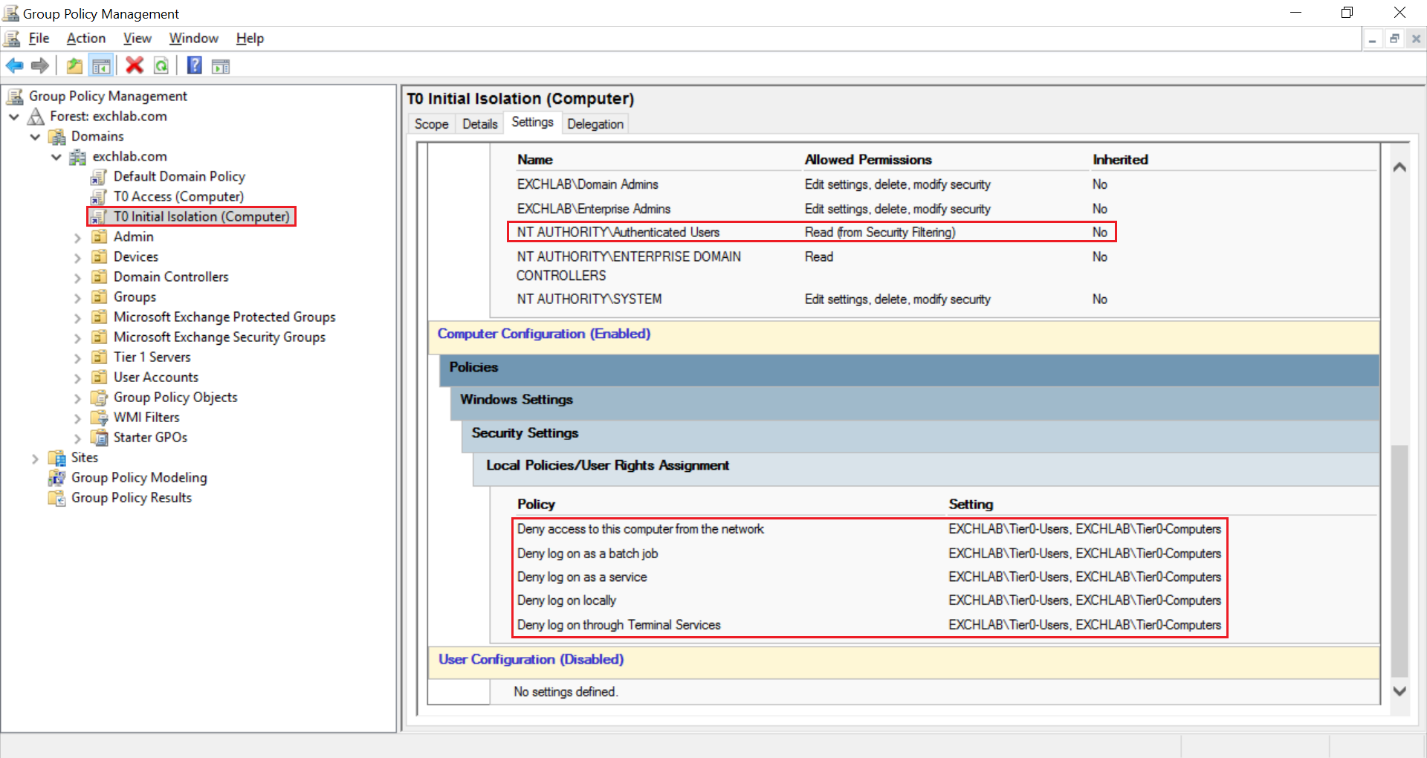Open the Action menu
Screen dimensions: 1427x758
pyautogui.click(x=85, y=38)
